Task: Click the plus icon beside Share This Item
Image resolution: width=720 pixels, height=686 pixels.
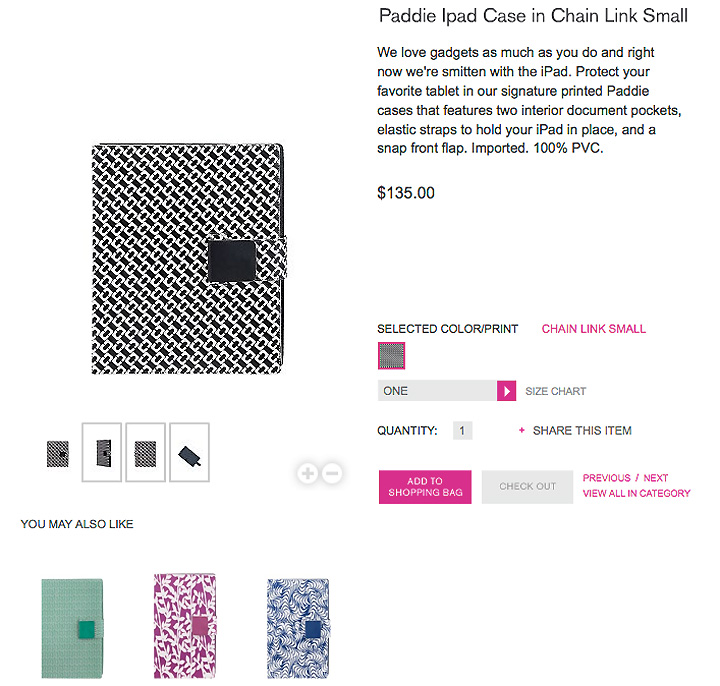Action: 521,431
